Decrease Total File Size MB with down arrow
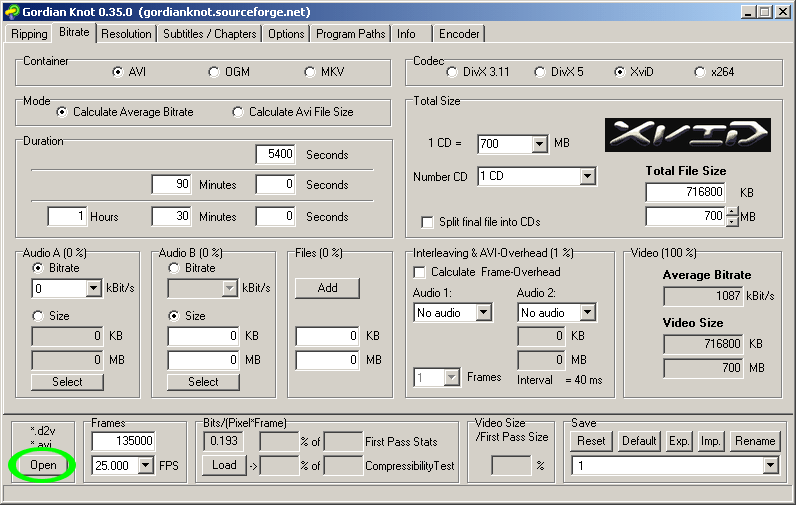The width and height of the screenshot is (796, 505). pos(732,221)
